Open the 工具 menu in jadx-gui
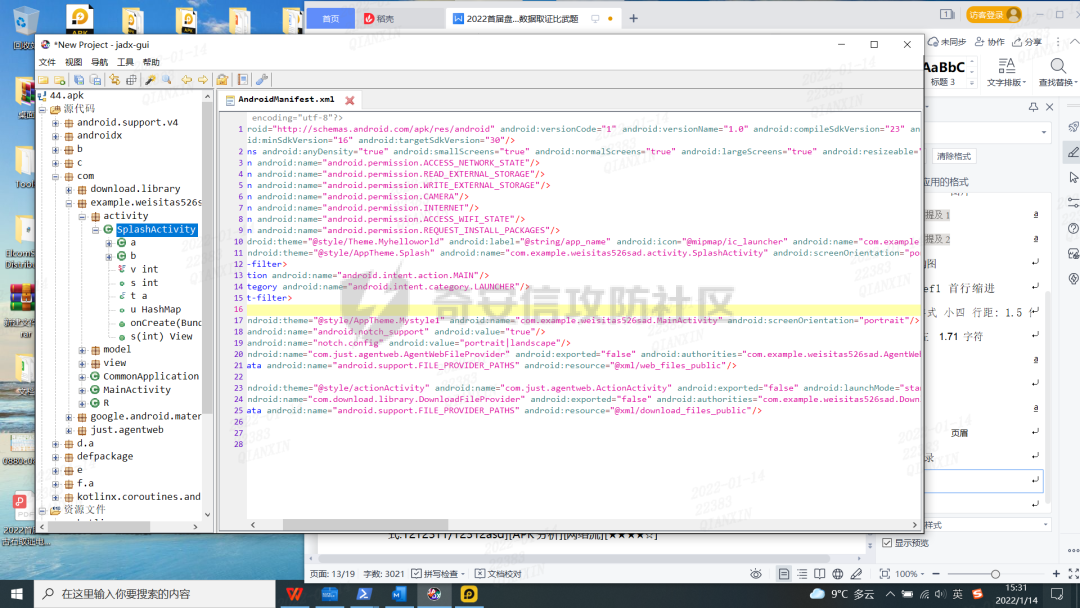The image size is (1080, 608). coord(125,62)
